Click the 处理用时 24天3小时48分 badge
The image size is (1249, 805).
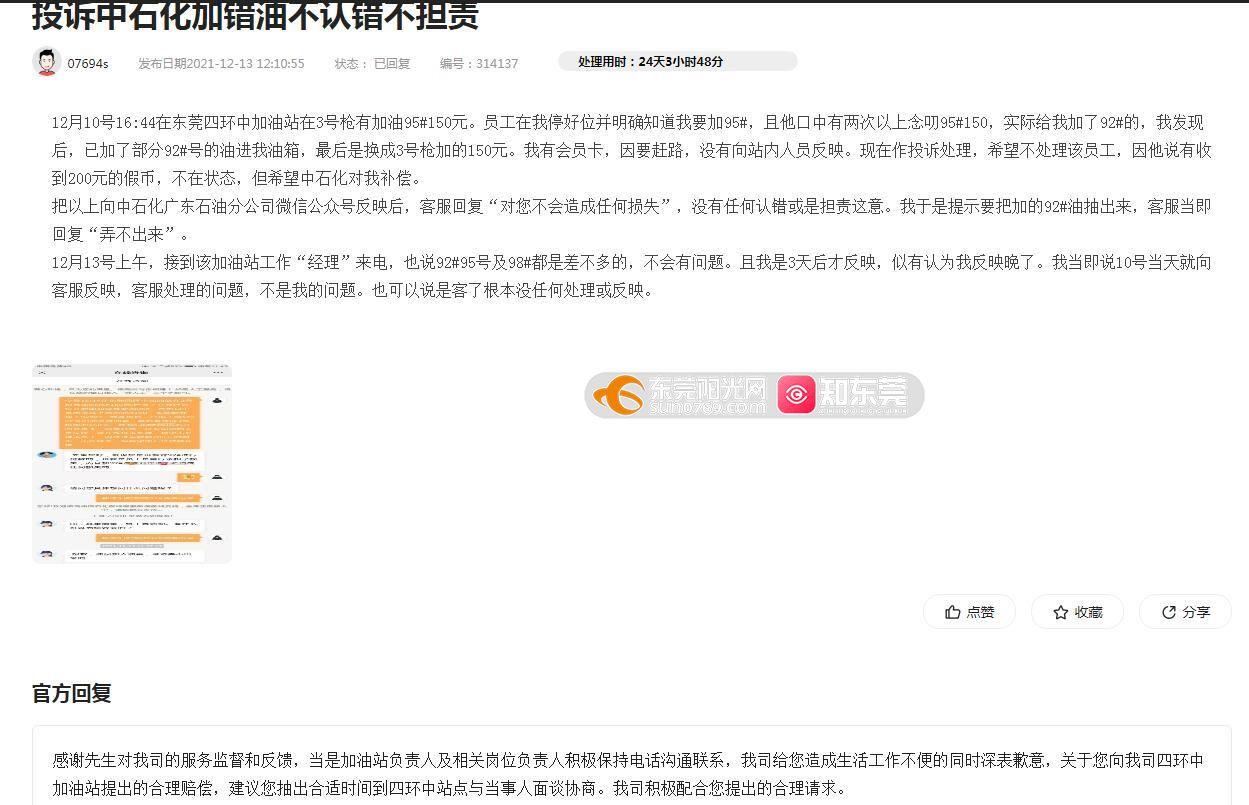(x=677, y=62)
